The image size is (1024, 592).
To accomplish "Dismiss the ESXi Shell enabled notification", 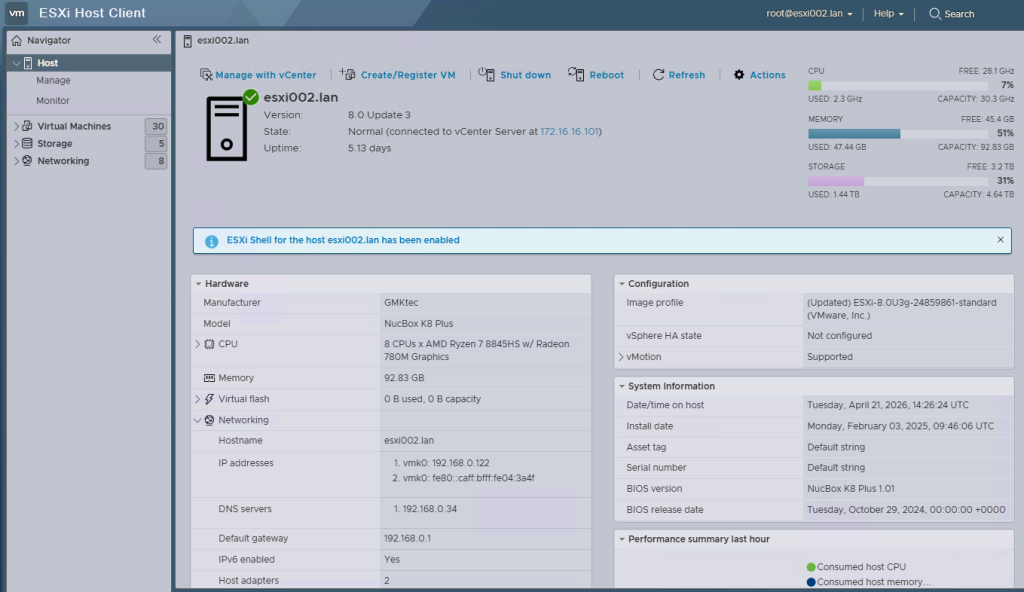I will [x=1000, y=240].
